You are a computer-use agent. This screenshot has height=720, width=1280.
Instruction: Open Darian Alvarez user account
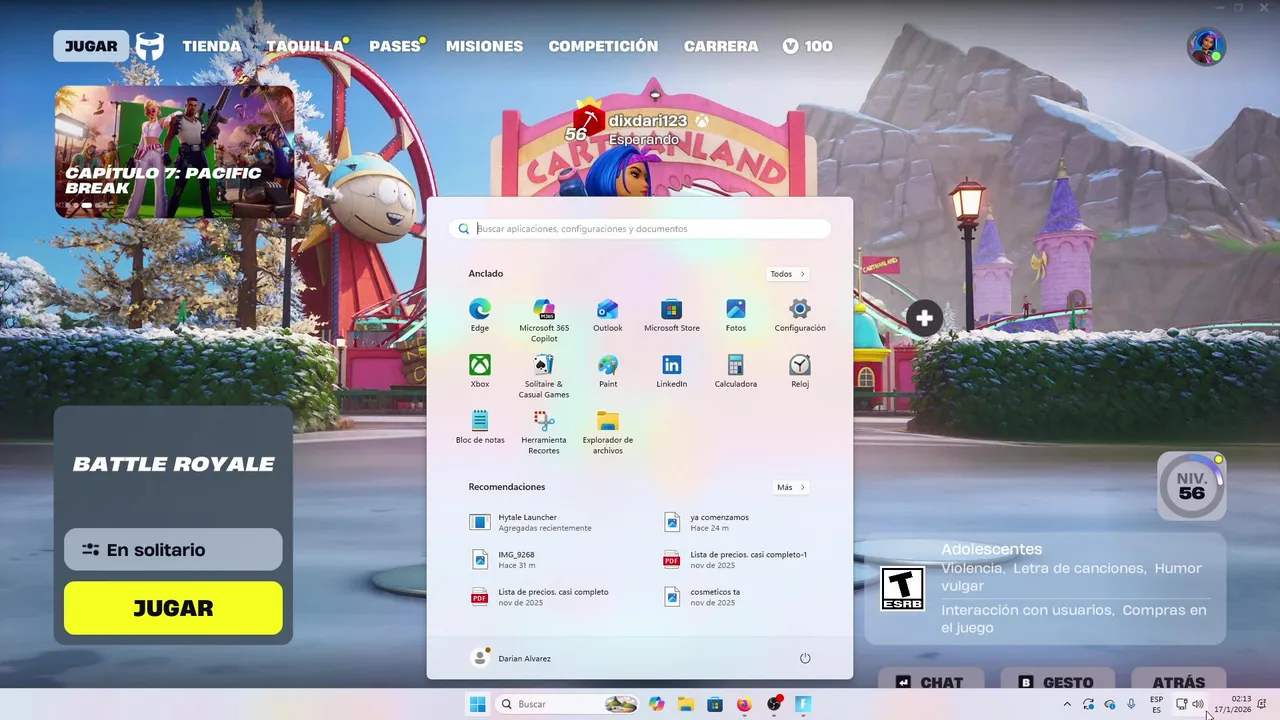[x=511, y=658]
